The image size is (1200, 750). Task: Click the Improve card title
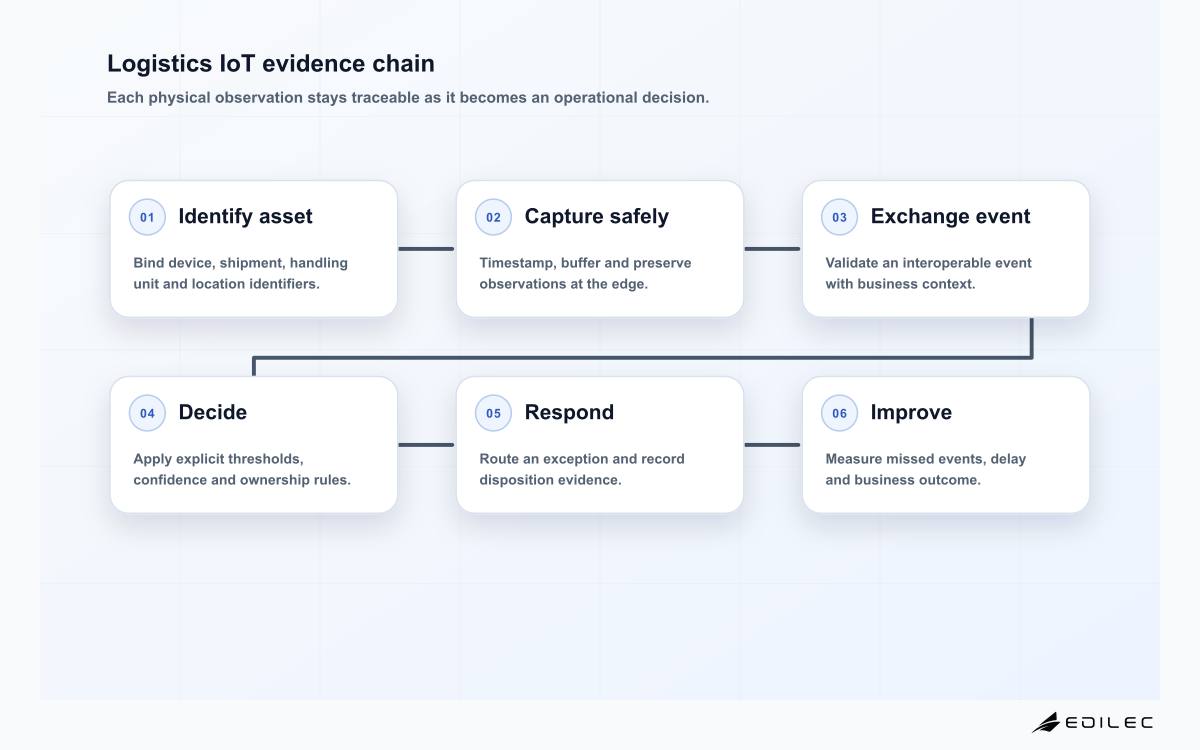pos(911,412)
